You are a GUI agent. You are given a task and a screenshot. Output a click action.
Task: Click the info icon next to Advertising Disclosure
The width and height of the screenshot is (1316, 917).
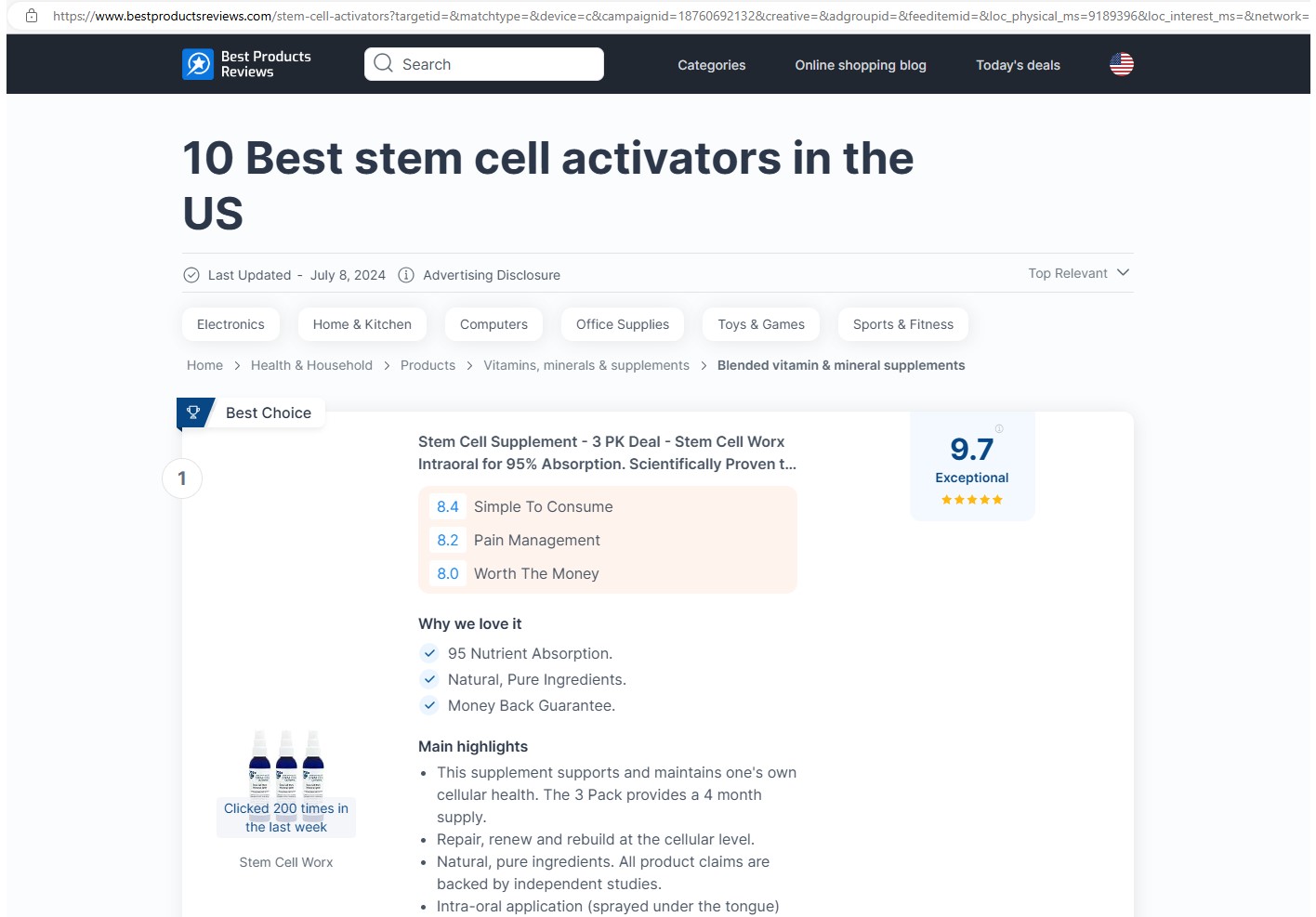[x=406, y=274]
